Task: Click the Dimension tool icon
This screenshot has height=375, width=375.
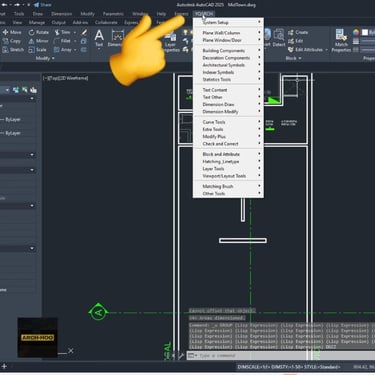Action: (x=117, y=35)
